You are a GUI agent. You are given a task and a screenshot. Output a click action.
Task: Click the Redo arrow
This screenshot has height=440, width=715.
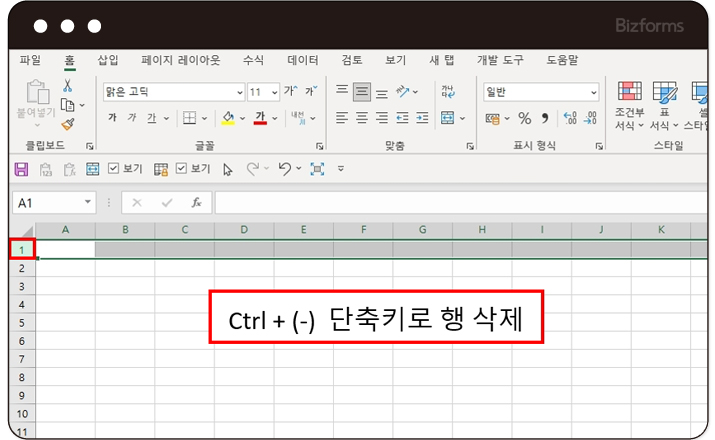253,169
